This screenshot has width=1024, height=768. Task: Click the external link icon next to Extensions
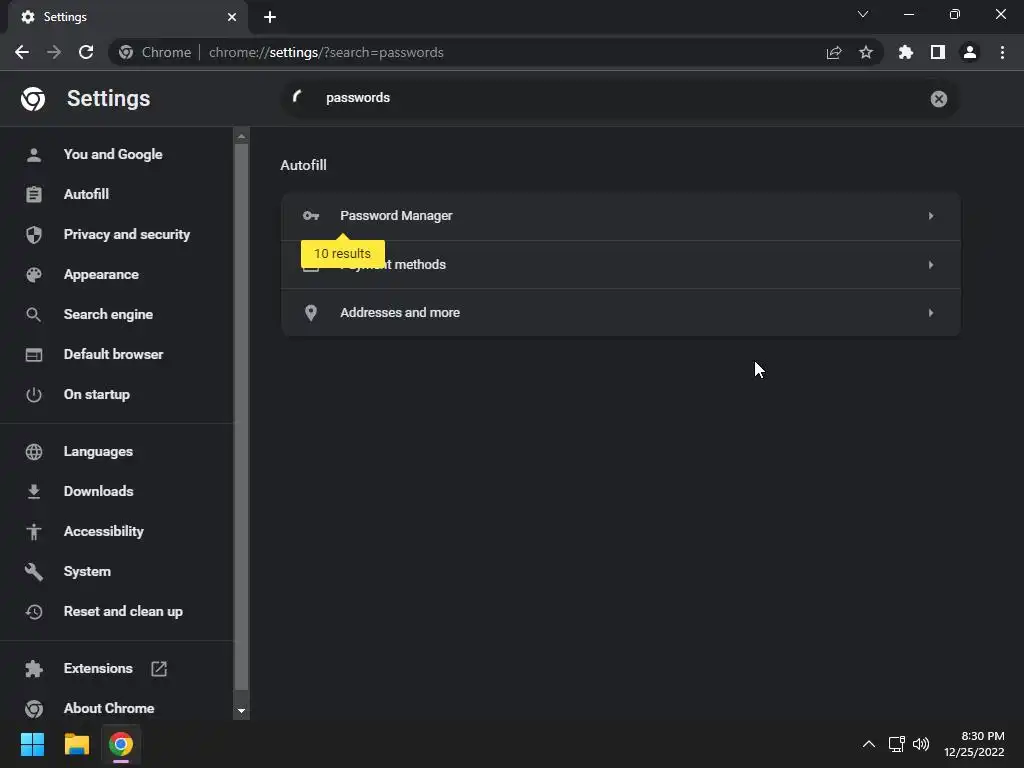(x=159, y=668)
